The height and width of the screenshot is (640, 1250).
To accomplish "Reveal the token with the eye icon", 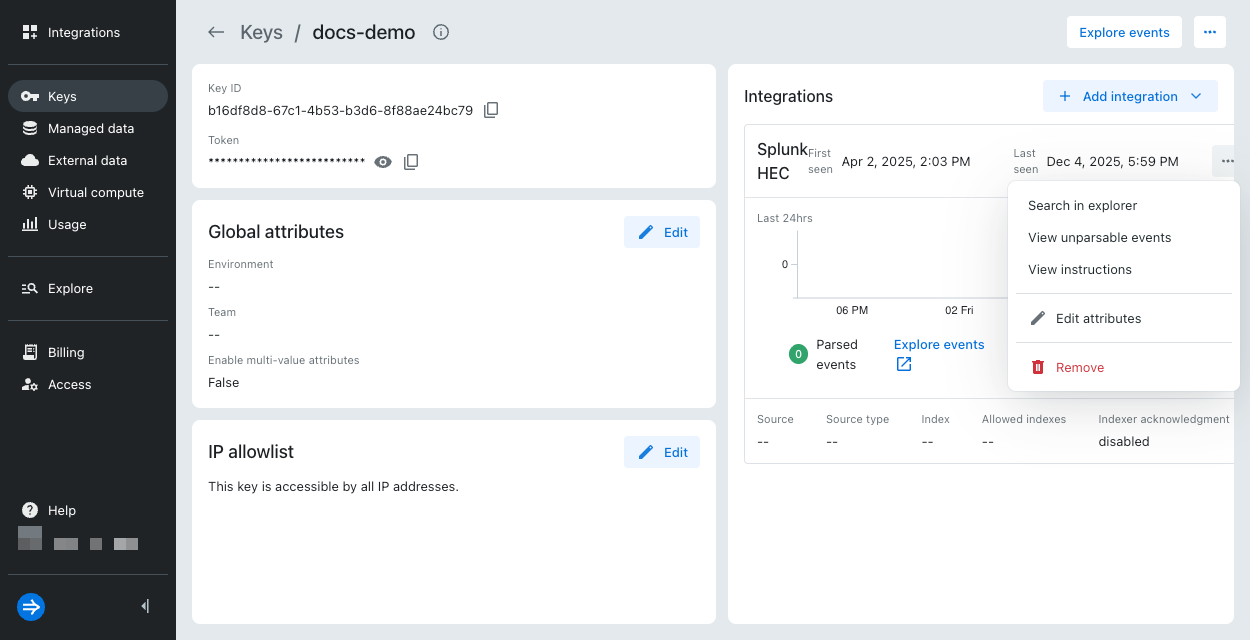I will [x=383, y=161].
